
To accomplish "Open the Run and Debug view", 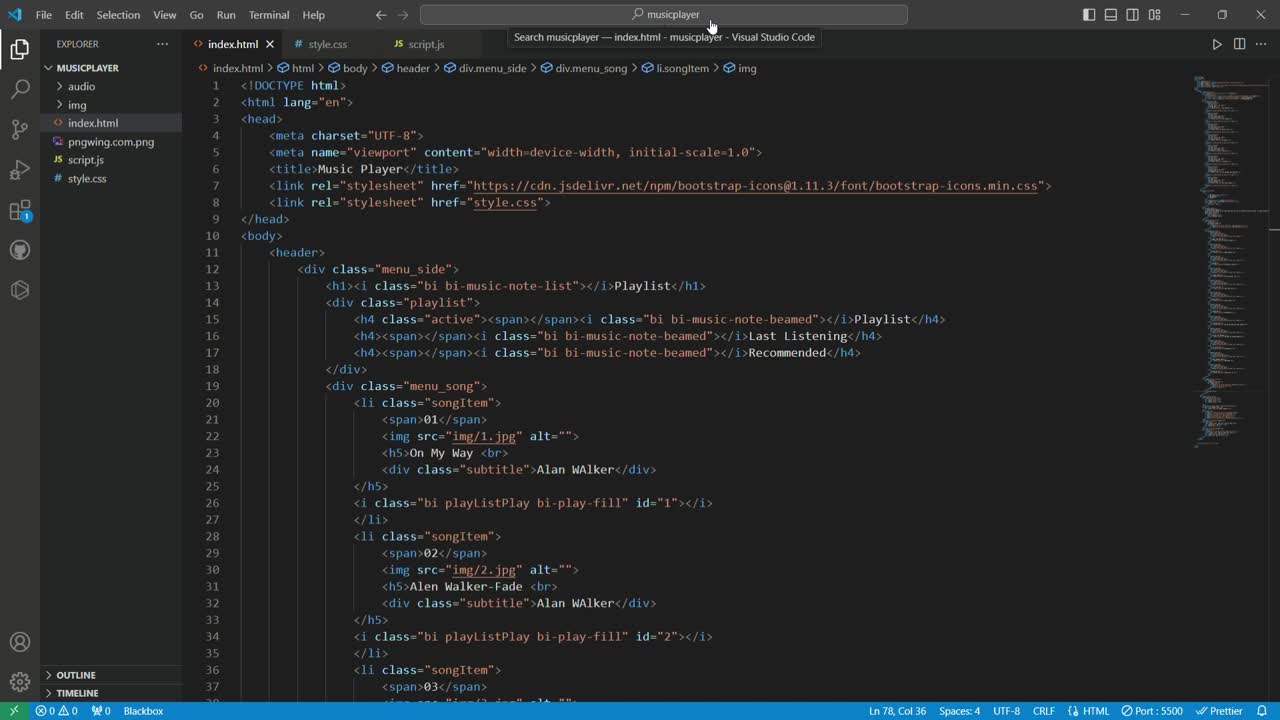I will pyautogui.click(x=20, y=170).
